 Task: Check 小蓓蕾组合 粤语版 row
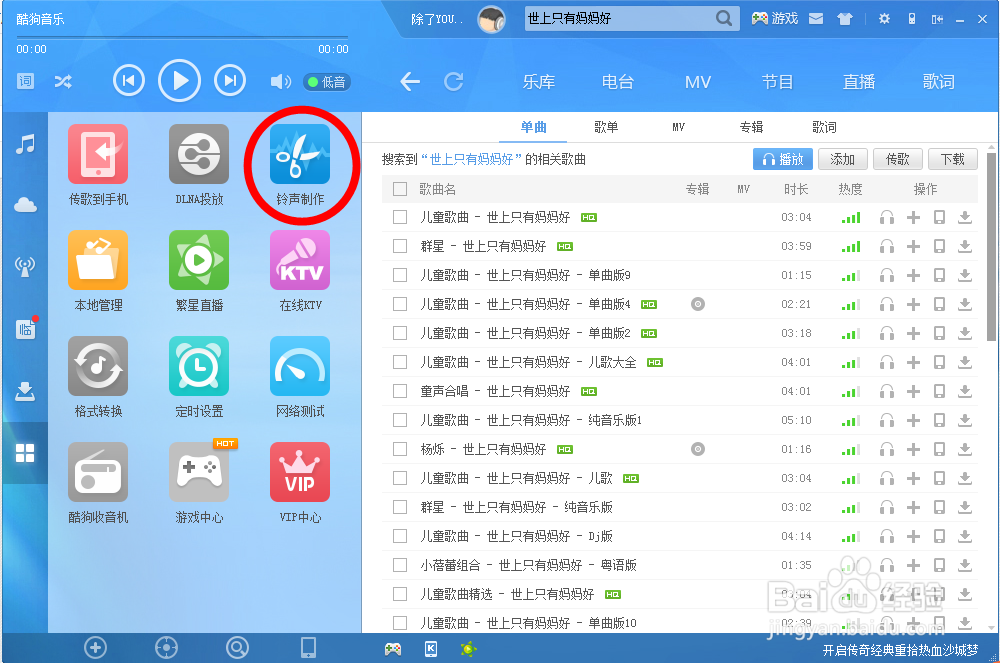click(x=400, y=565)
